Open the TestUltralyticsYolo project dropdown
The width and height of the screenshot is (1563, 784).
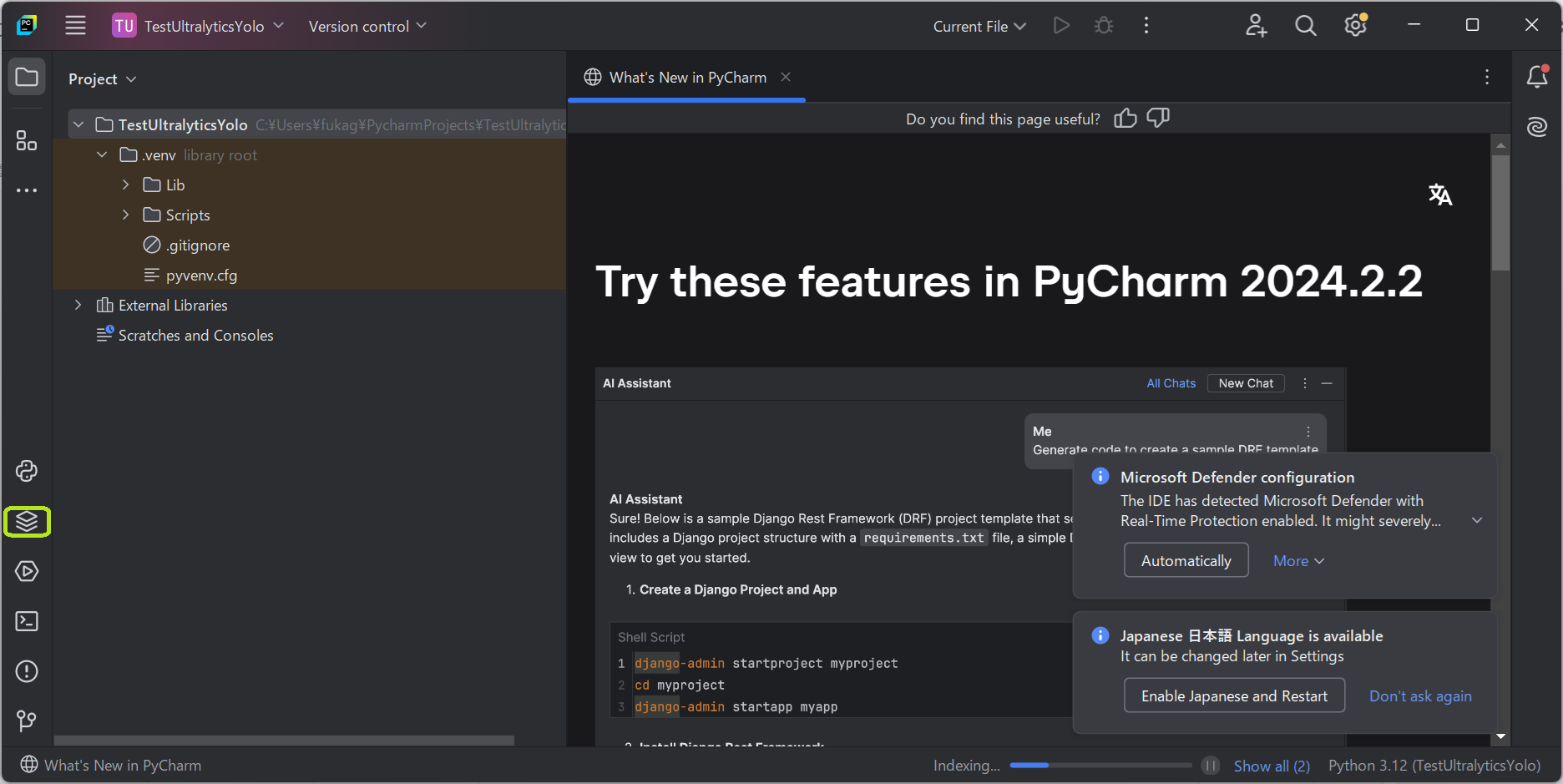(x=199, y=26)
